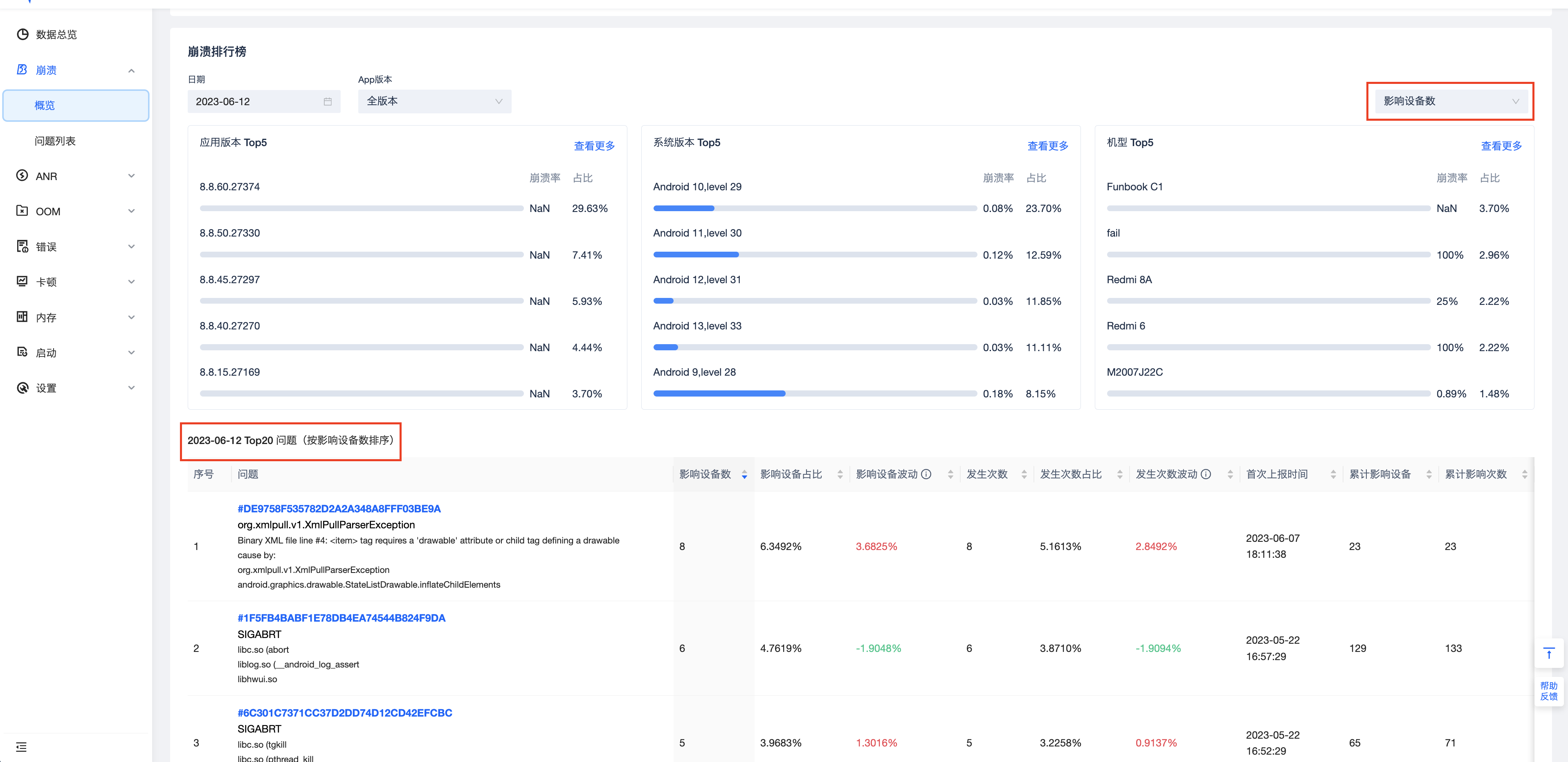The width and height of the screenshot is (1568, 762).
Task: Open the 数据总览 menu item
Action: click(56, 35)
